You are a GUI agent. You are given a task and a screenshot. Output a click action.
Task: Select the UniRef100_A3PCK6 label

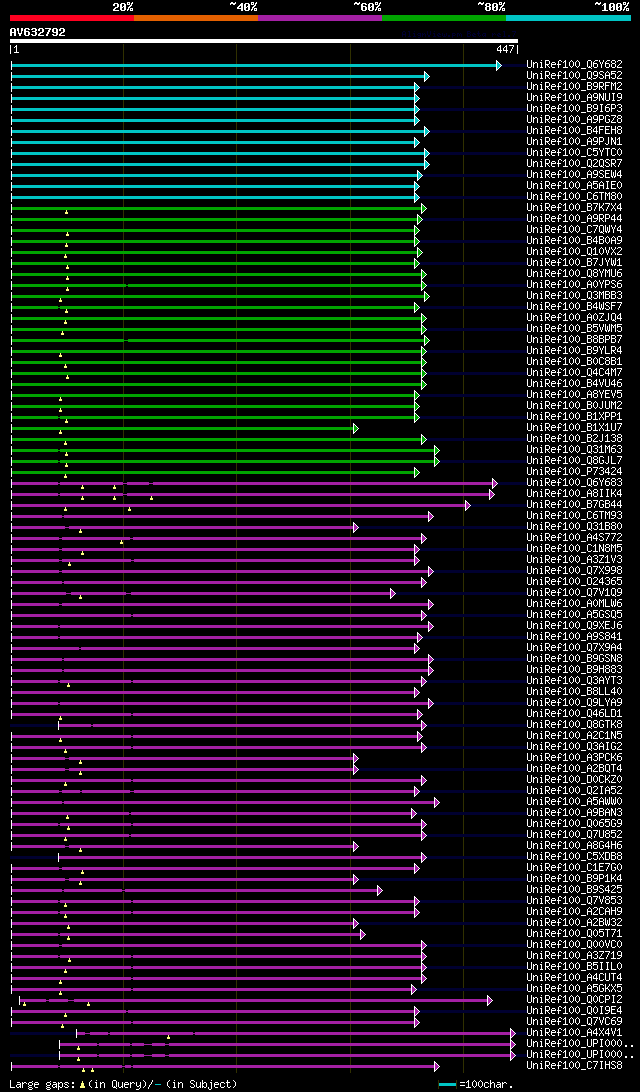pos(575,758)
